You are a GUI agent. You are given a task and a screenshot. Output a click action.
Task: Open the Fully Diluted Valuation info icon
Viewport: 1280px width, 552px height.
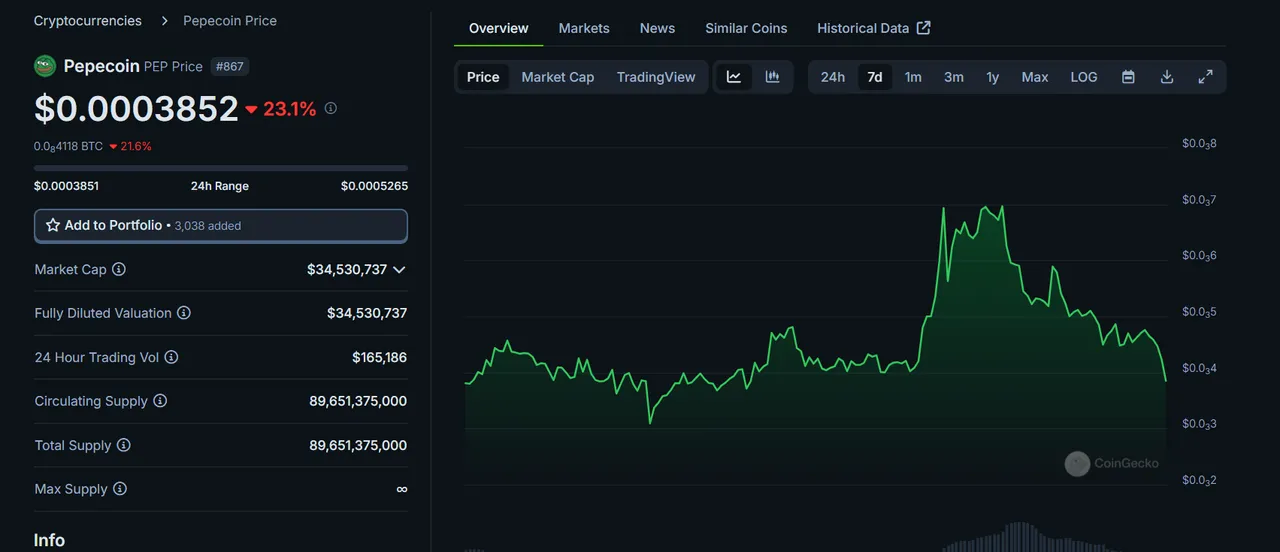pos(184,313)
